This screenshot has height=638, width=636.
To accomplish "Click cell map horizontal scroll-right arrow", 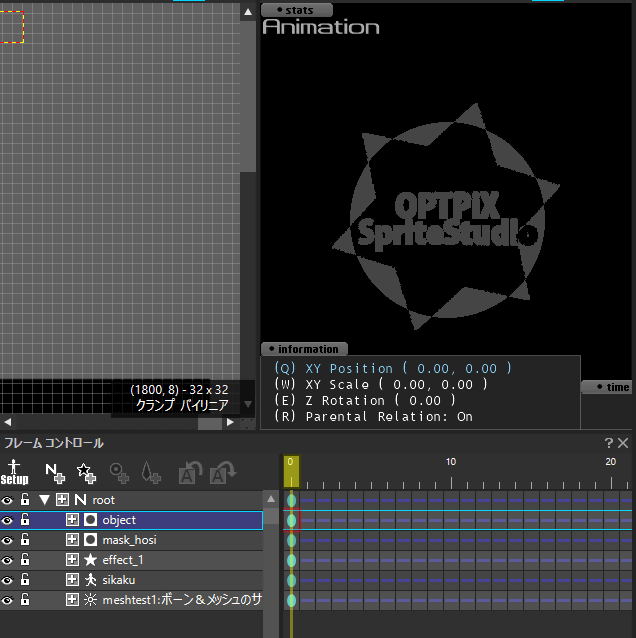I will click(230, 422).
